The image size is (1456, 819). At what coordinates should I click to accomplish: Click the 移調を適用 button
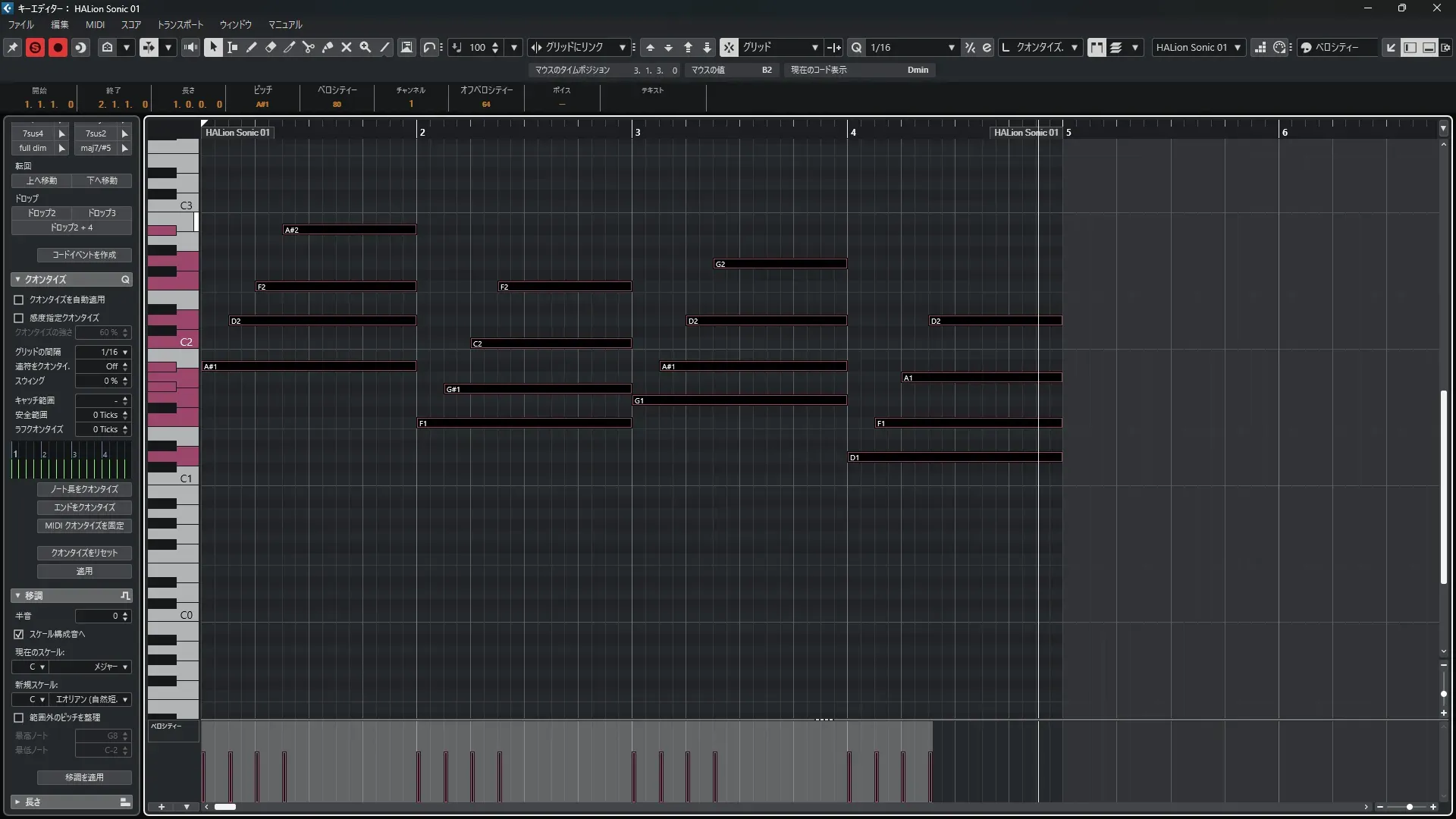[x=84, y=777]
